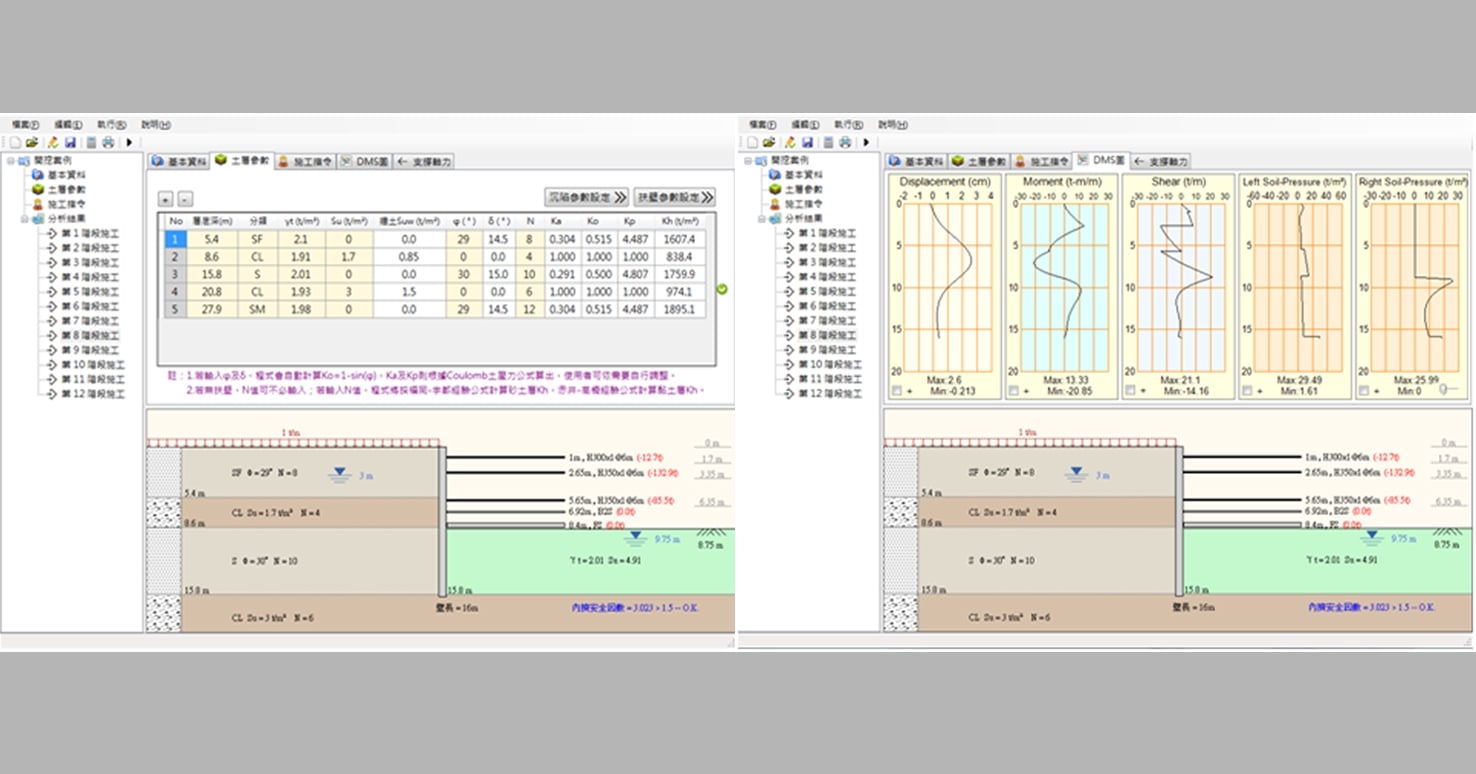Click the edit pencil icon in left window toolbar
Image resolution: width=1476 pixels, height=774 pixels.
click(x=52, y=142)
